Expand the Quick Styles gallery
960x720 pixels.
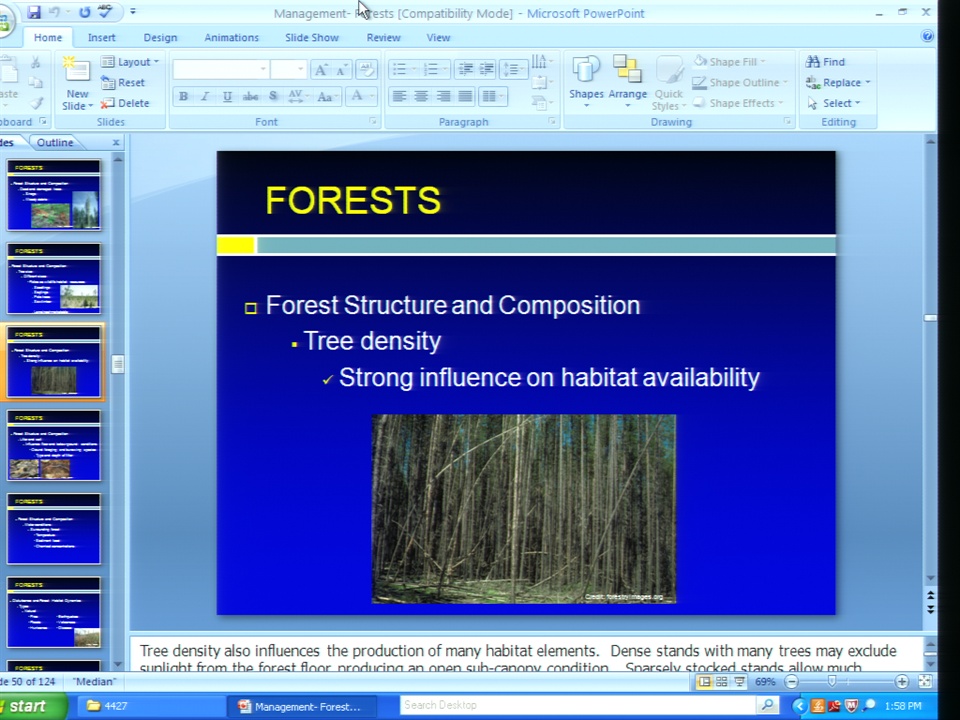point(669,83)
